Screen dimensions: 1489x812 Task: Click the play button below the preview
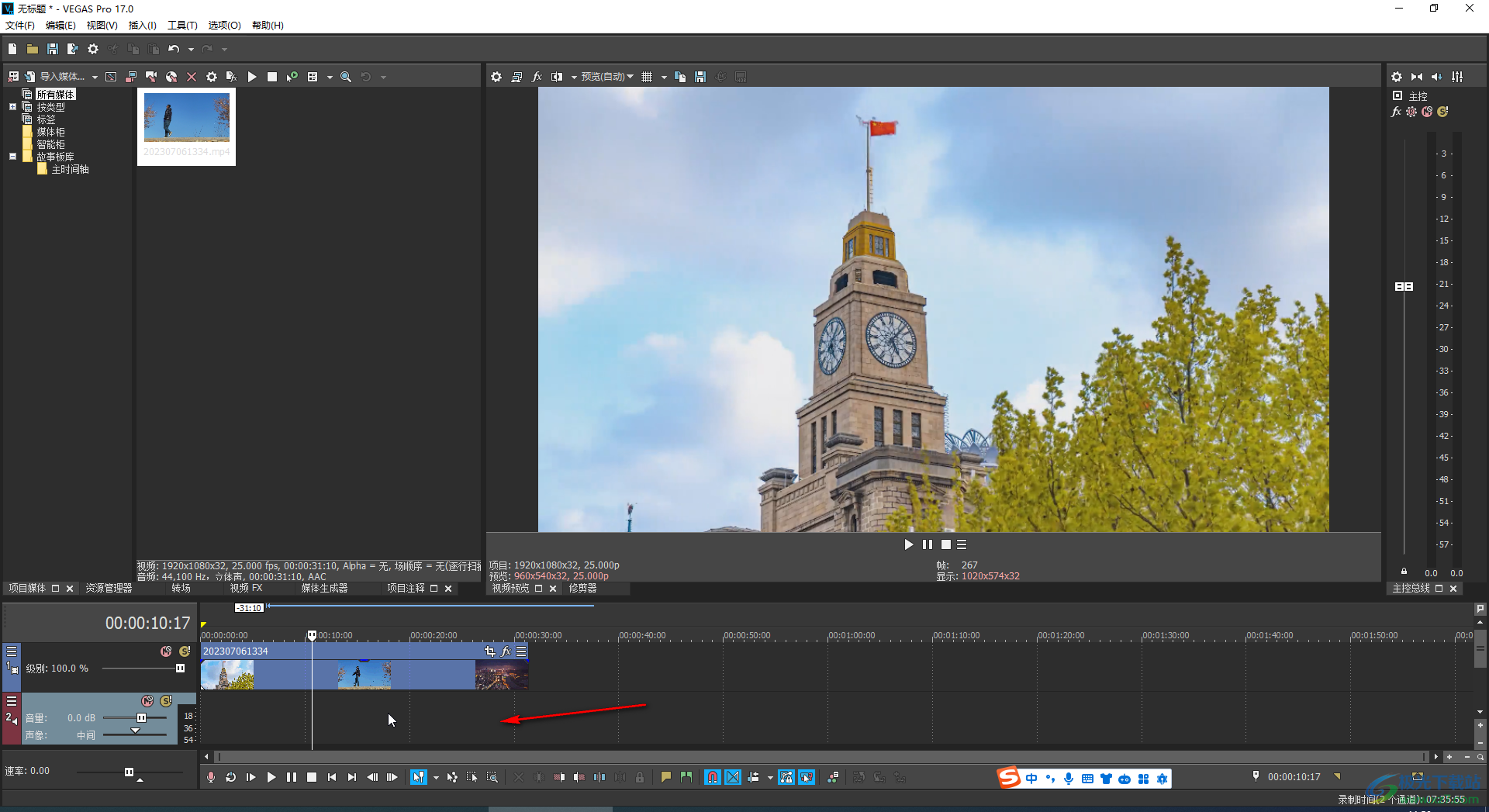point(908,544)
